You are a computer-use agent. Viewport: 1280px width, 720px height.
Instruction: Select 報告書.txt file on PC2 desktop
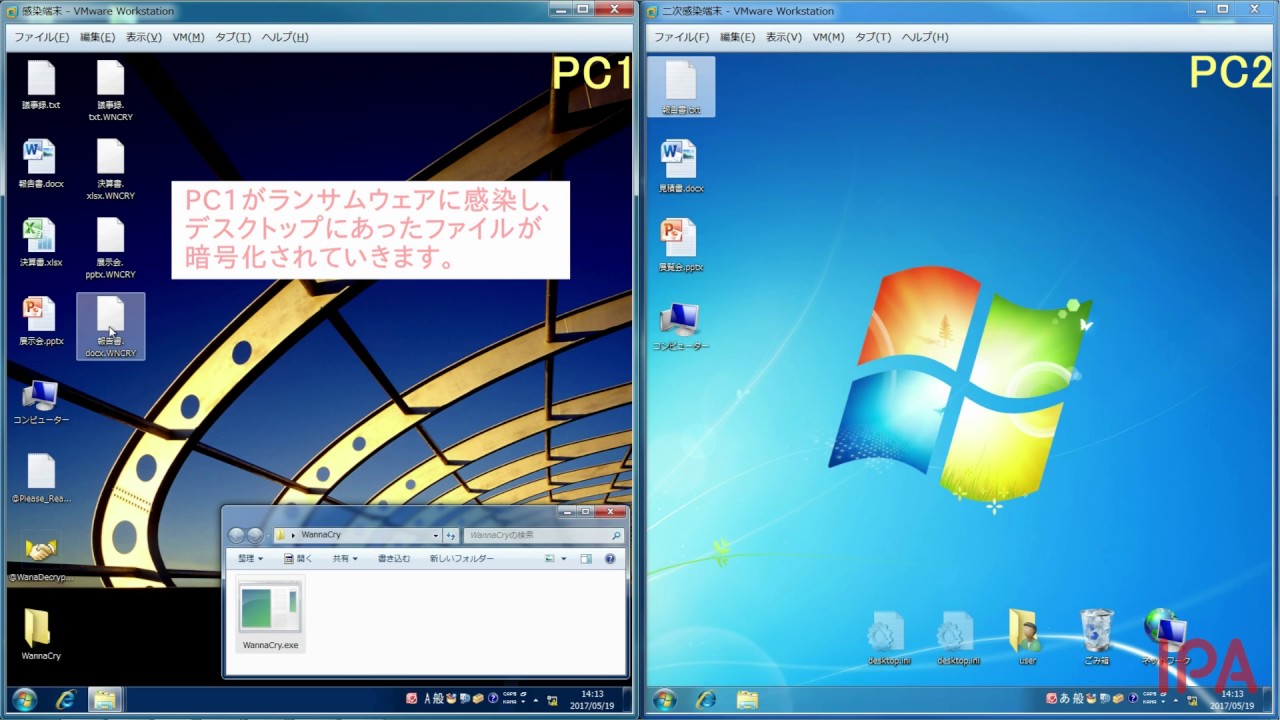pyautogui.click(x=681, y=87)
